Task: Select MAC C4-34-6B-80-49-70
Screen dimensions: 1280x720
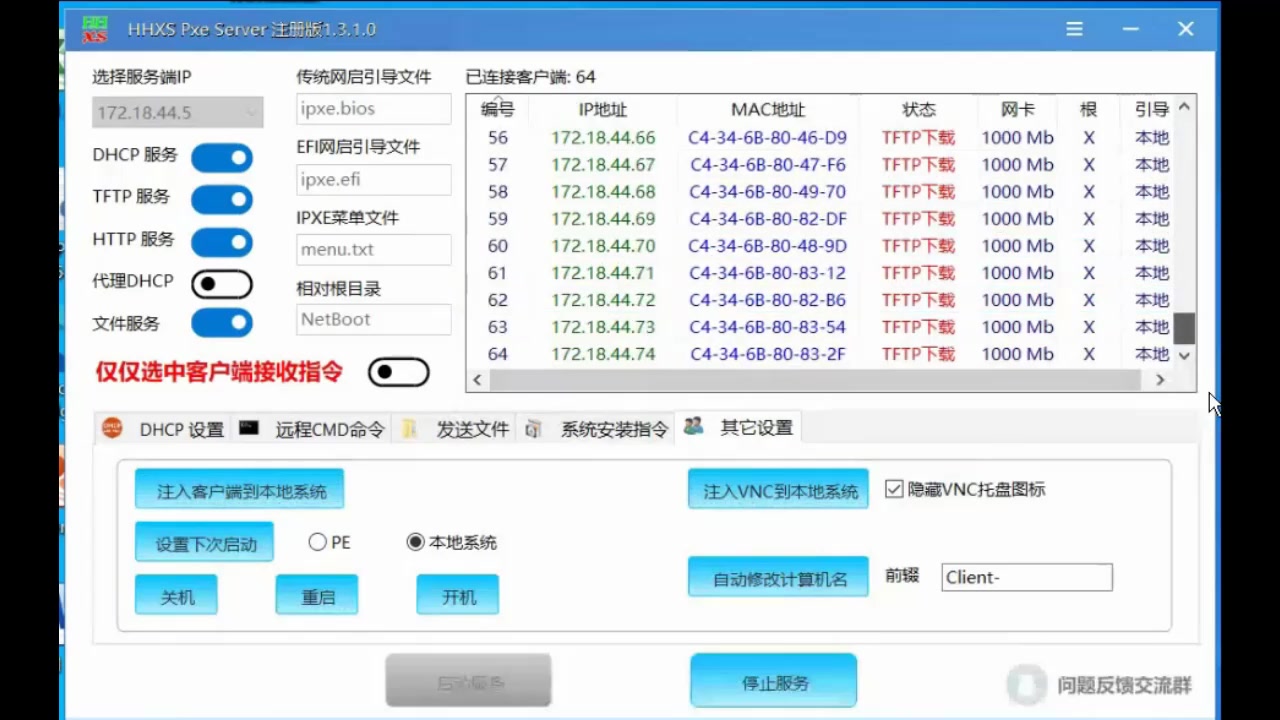Action: tap(767, 192)
